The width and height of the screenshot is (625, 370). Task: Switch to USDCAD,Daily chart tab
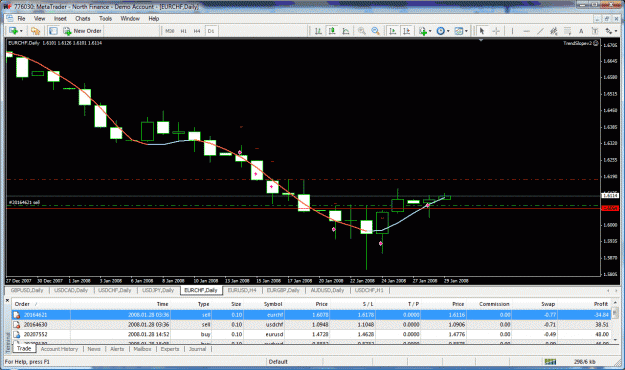(x=71, y=290)
